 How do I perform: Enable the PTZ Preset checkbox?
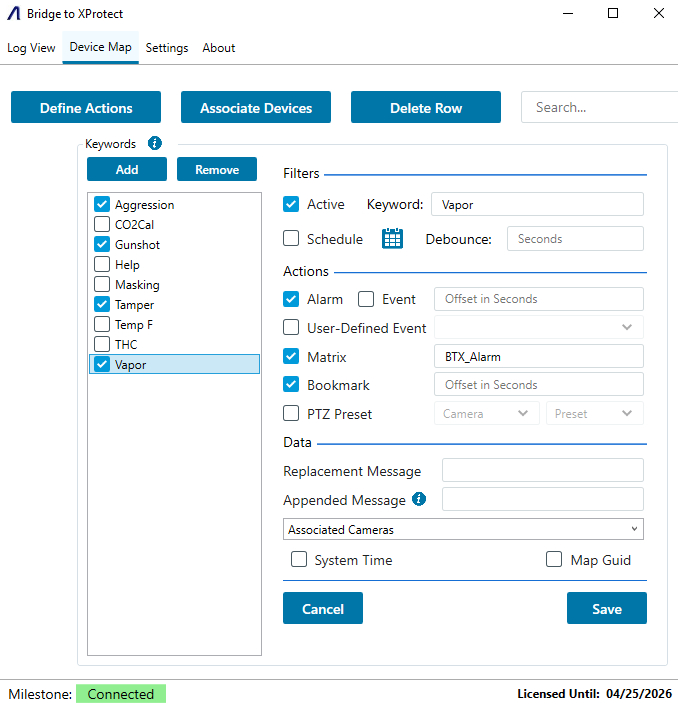pyautogui.click(x=291, y=413)
